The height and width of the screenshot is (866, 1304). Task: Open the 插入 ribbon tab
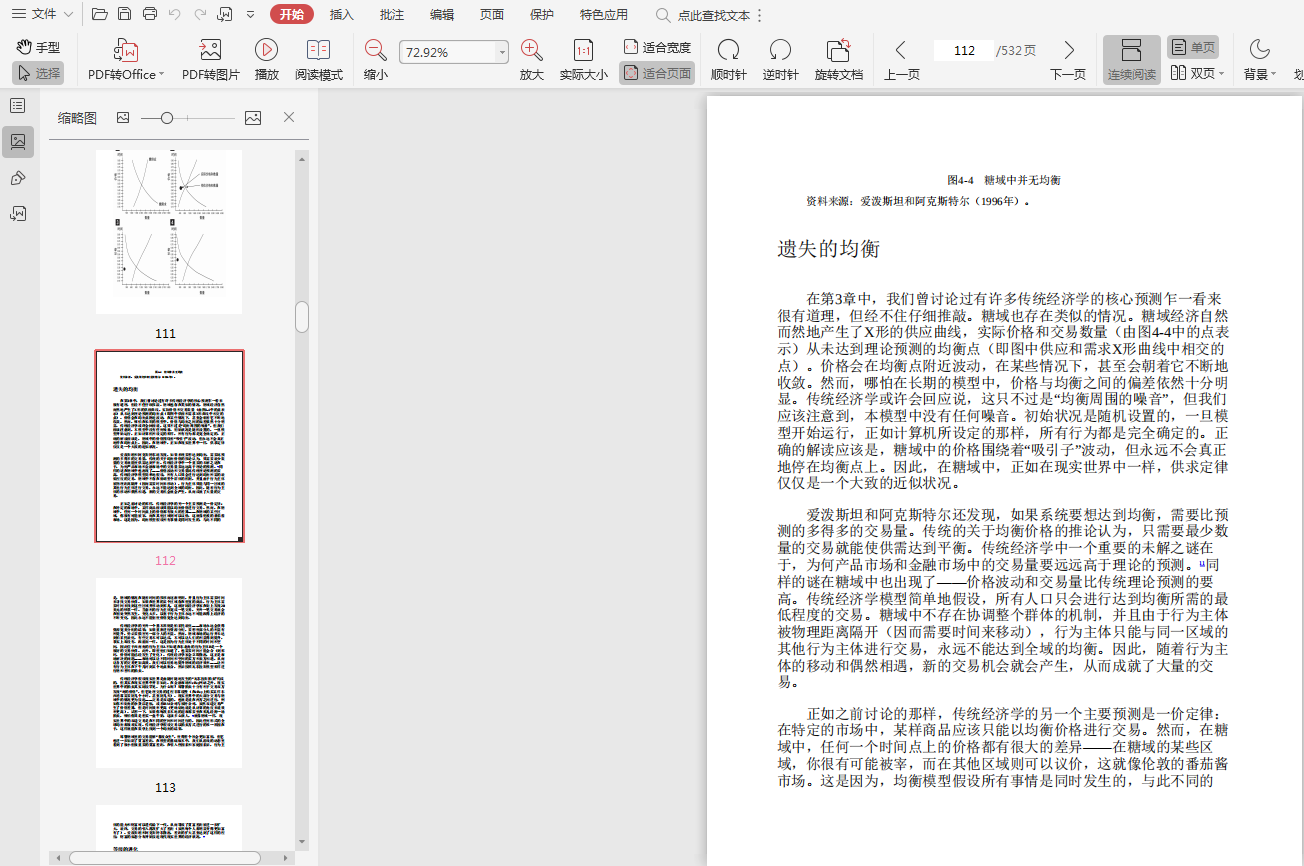[x=342, y=14]
